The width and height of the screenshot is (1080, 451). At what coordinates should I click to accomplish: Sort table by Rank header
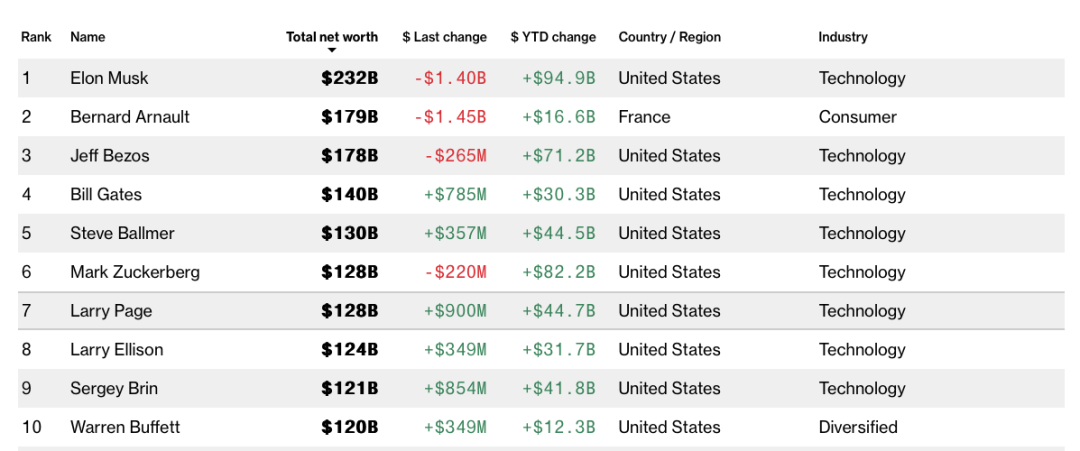point(36,37)
